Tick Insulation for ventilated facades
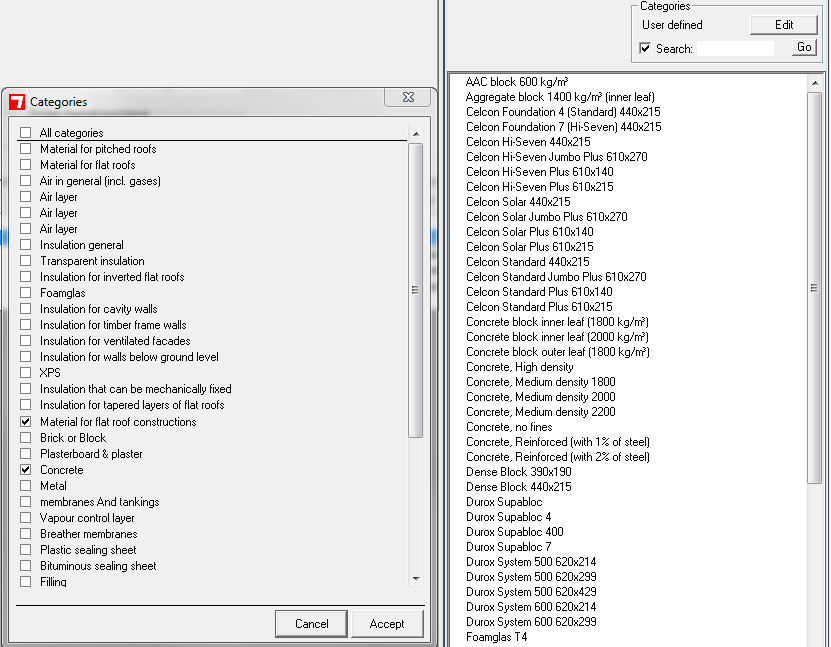 tap(25, 340)
